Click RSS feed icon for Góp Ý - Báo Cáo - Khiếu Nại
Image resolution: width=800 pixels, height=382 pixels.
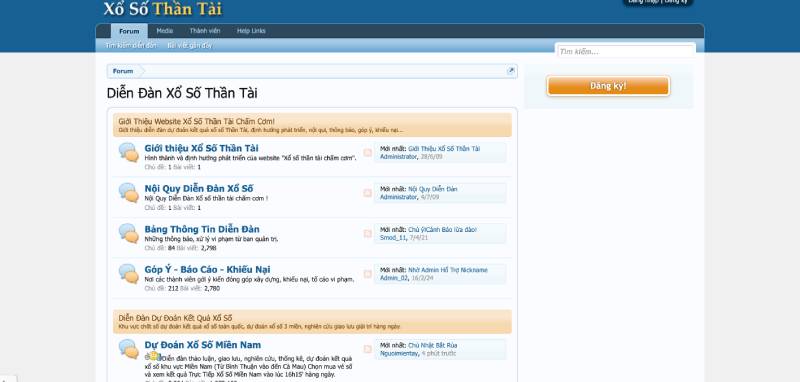tap(367, 273)
